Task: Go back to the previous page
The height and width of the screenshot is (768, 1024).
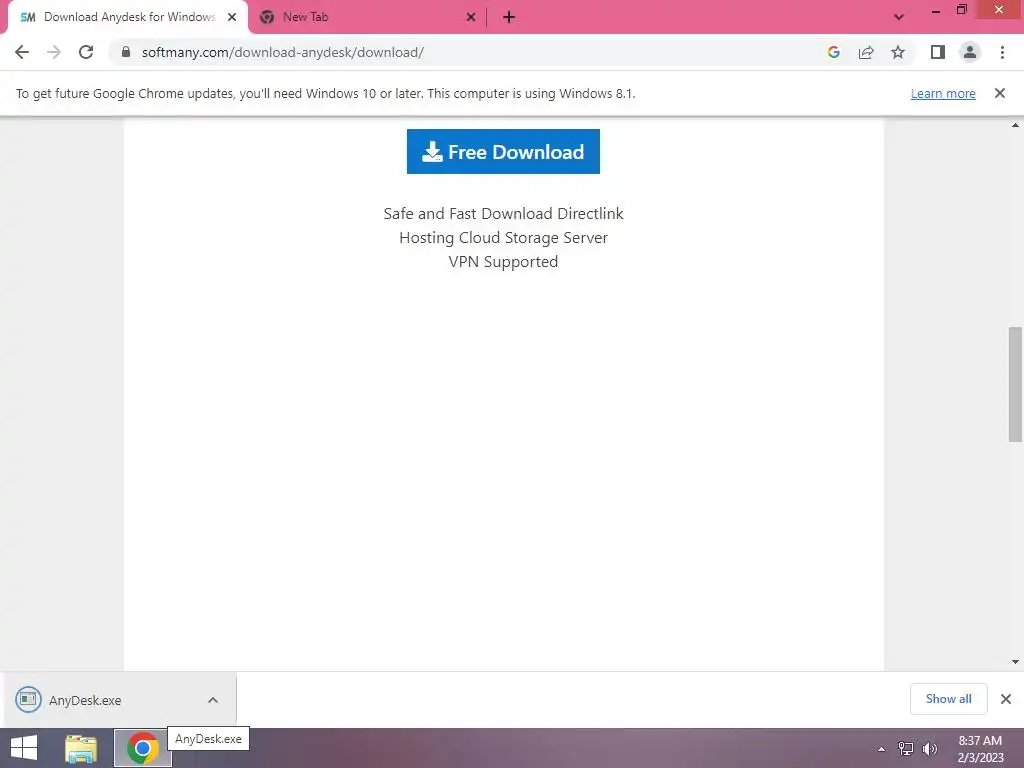Action: pyautogui.click(x=22, y=52)
